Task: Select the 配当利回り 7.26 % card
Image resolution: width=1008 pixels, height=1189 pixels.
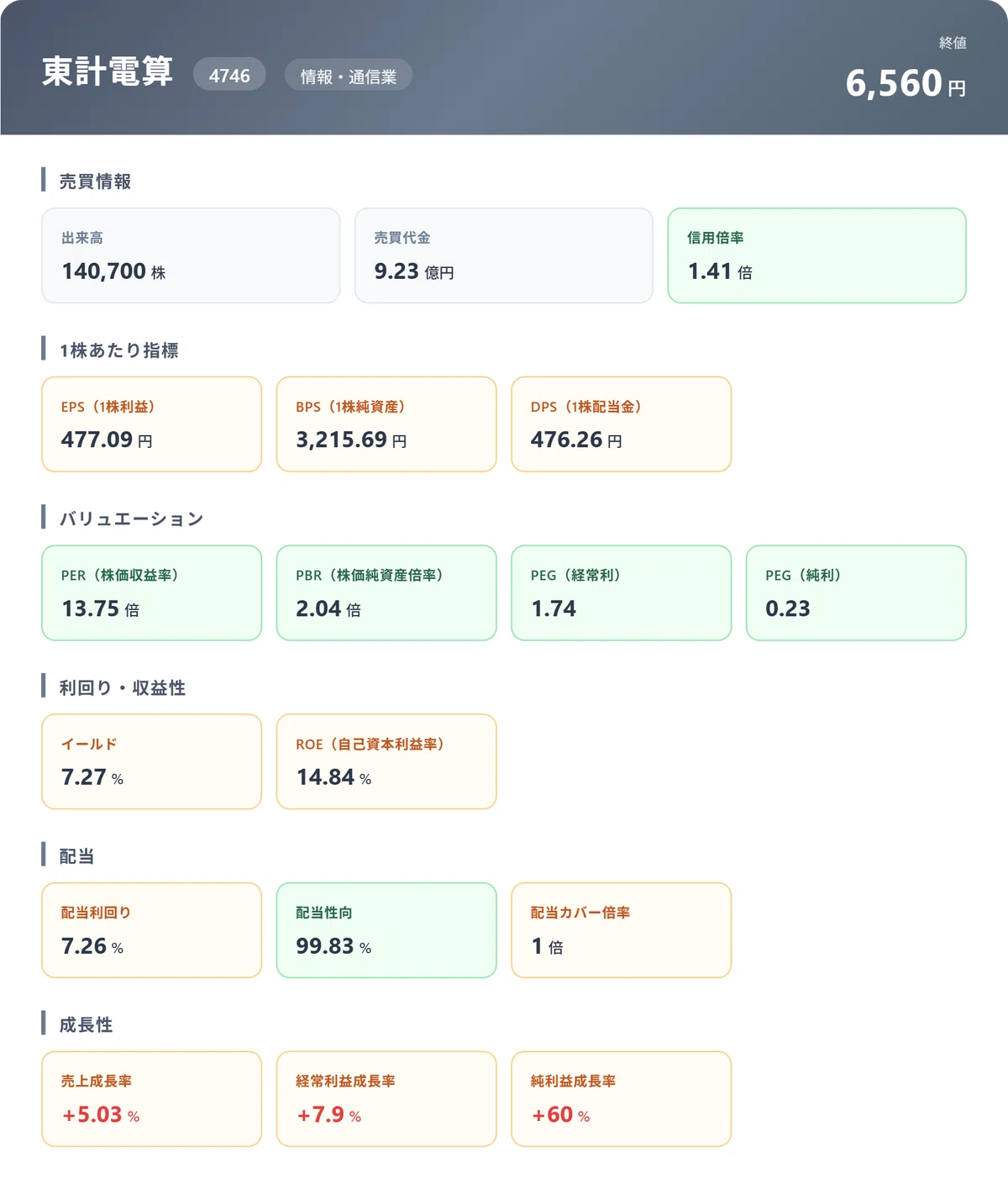Action: coord(152,930)
